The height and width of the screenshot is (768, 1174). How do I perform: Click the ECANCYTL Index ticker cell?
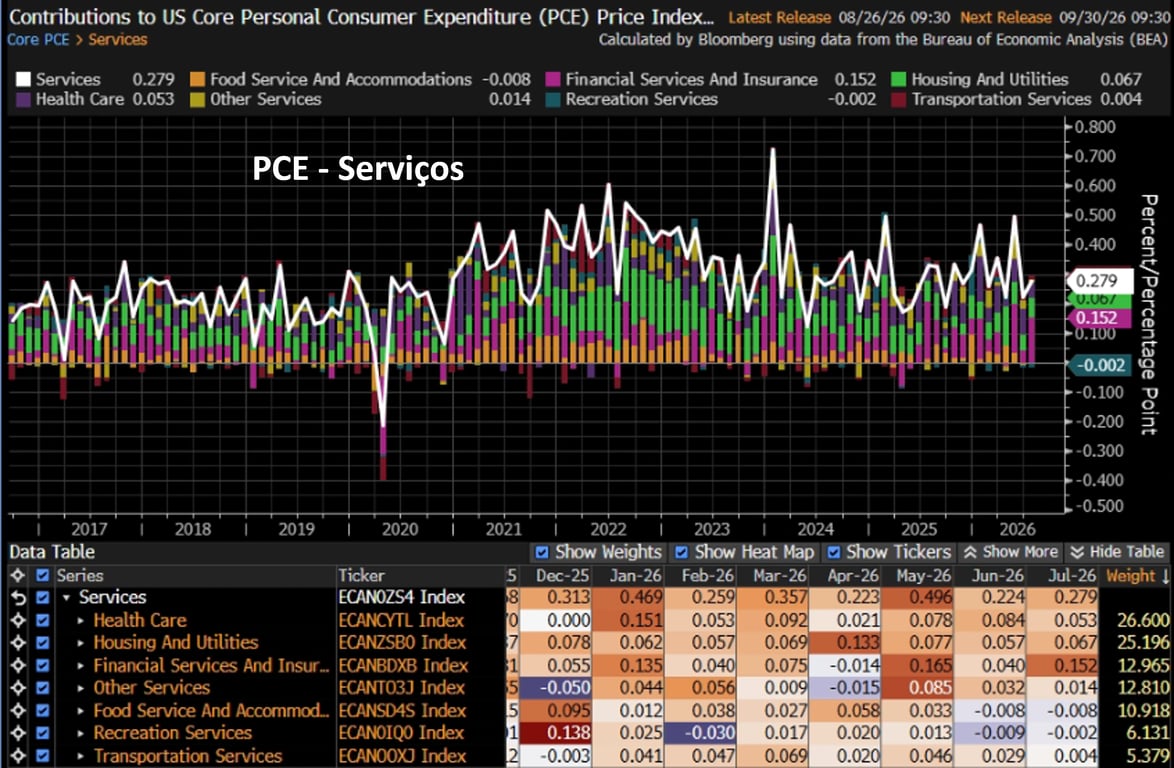tap(401, 621)
